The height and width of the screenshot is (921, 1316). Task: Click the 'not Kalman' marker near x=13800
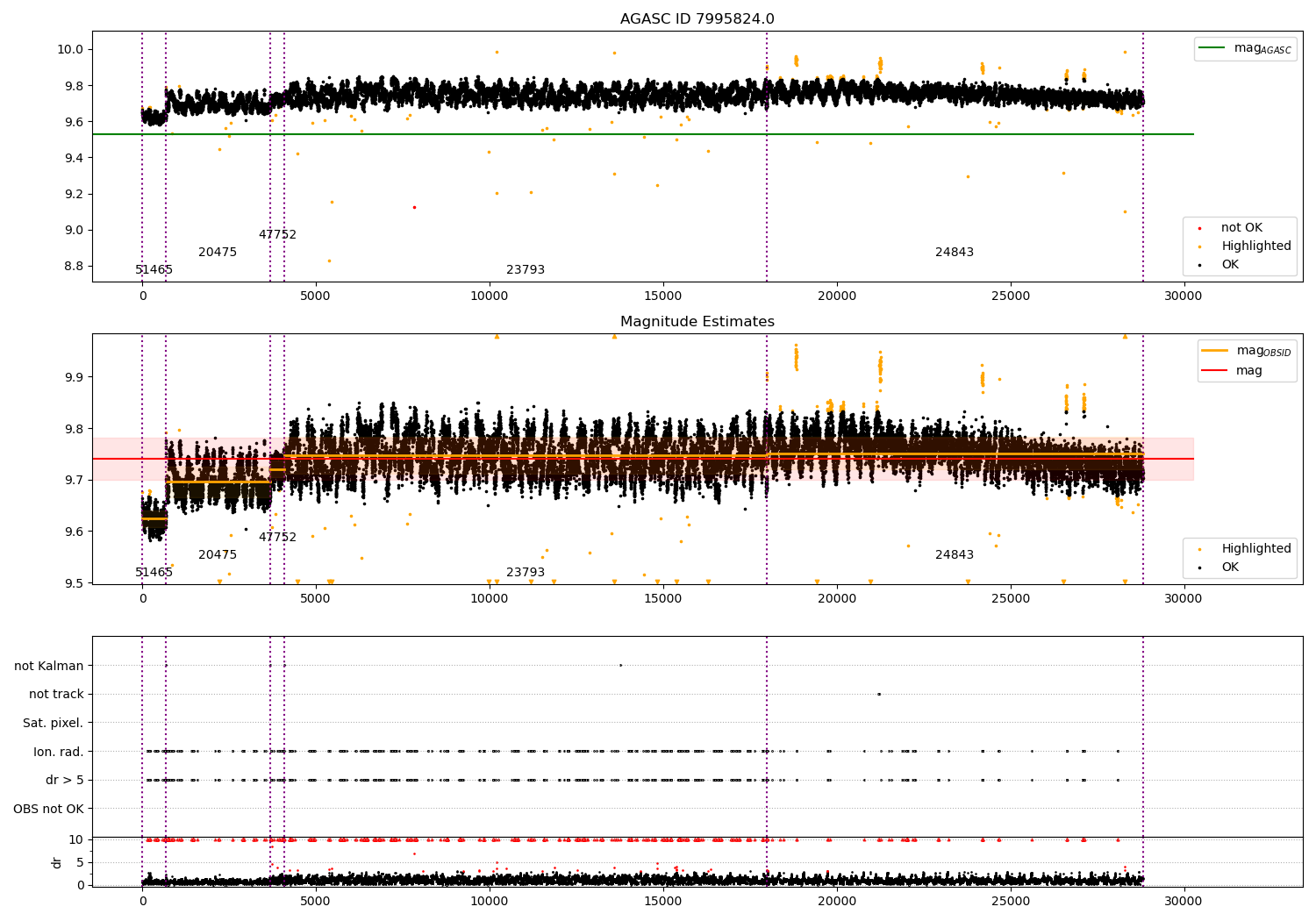(x=620, y=665)
